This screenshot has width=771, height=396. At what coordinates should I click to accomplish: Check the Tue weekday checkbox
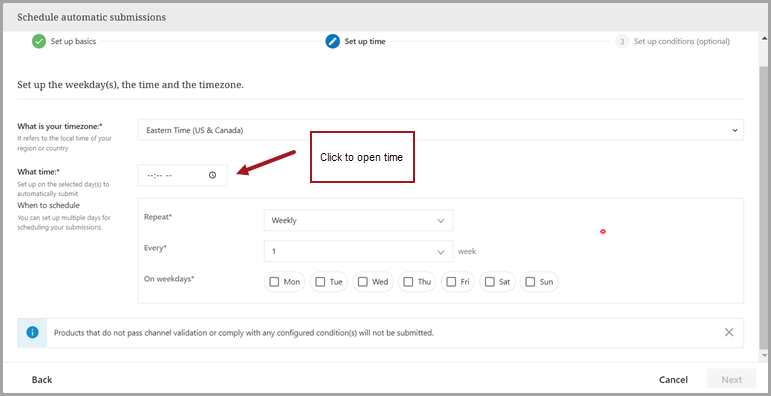pos(320,282)
